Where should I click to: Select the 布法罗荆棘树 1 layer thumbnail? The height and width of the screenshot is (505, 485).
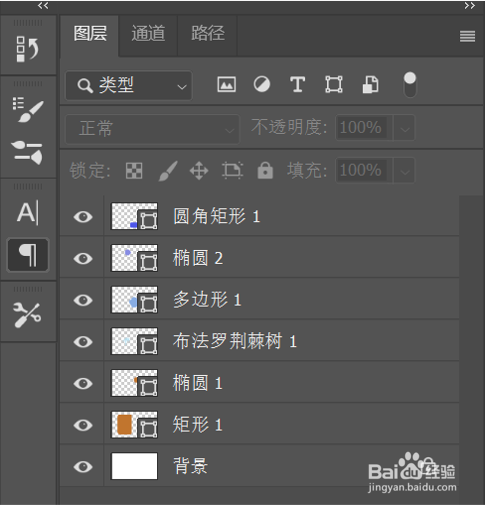(x=134, y=342)
